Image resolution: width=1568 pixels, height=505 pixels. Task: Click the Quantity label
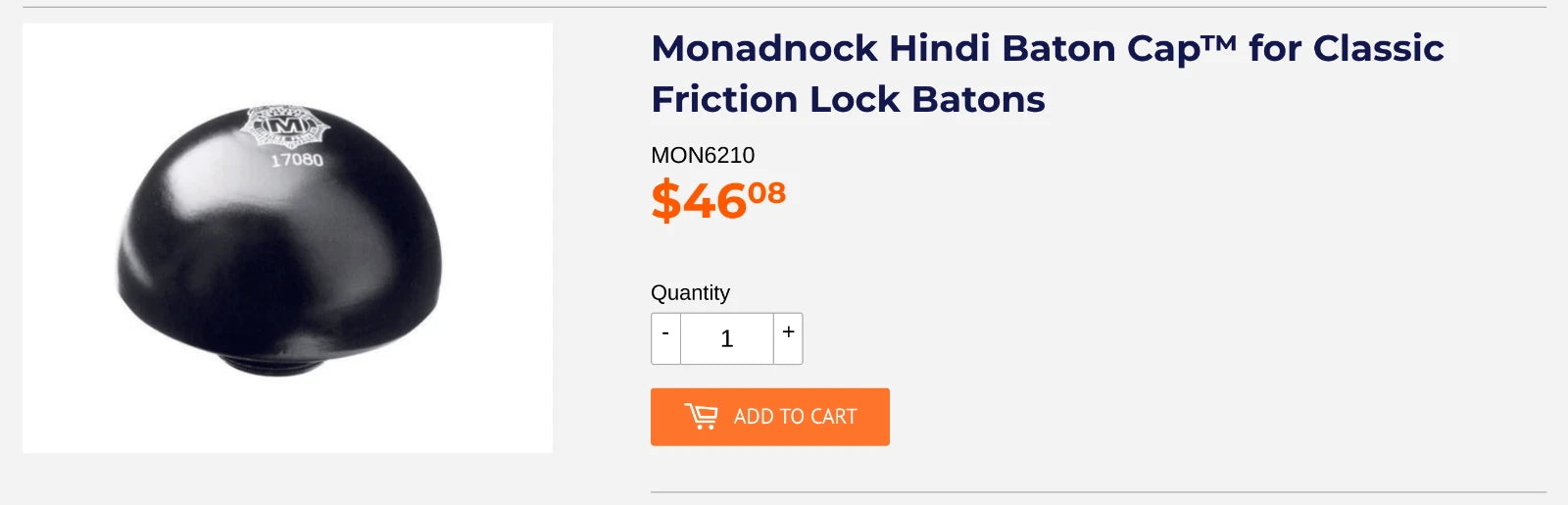(690, 292)
